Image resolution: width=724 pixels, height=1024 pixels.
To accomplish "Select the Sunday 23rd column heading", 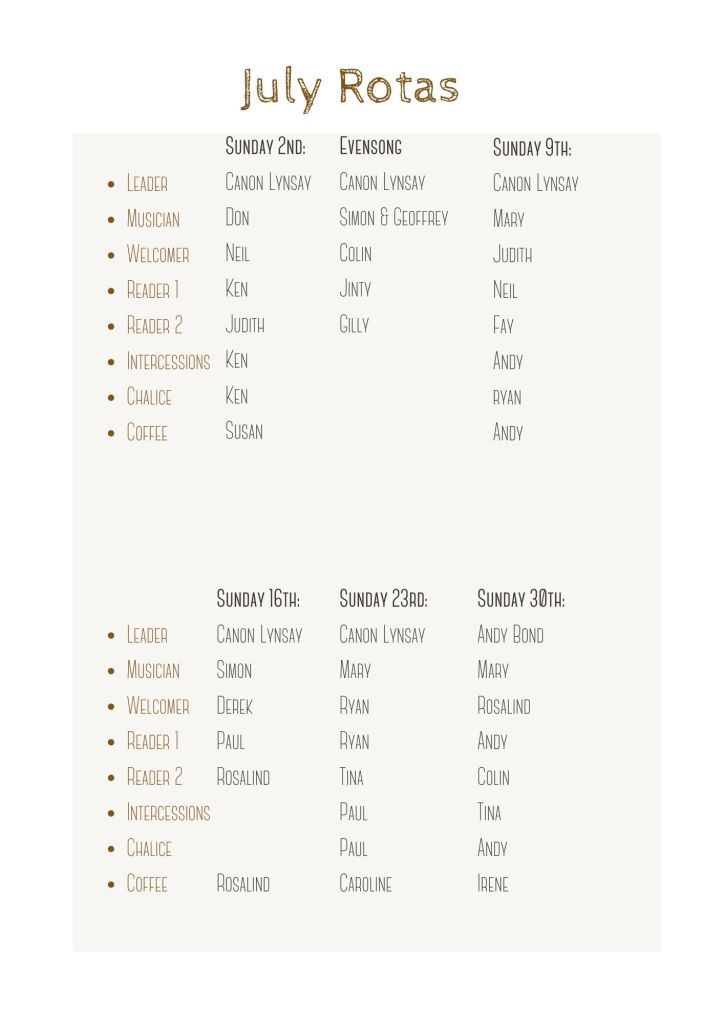I will pos(383,599).
